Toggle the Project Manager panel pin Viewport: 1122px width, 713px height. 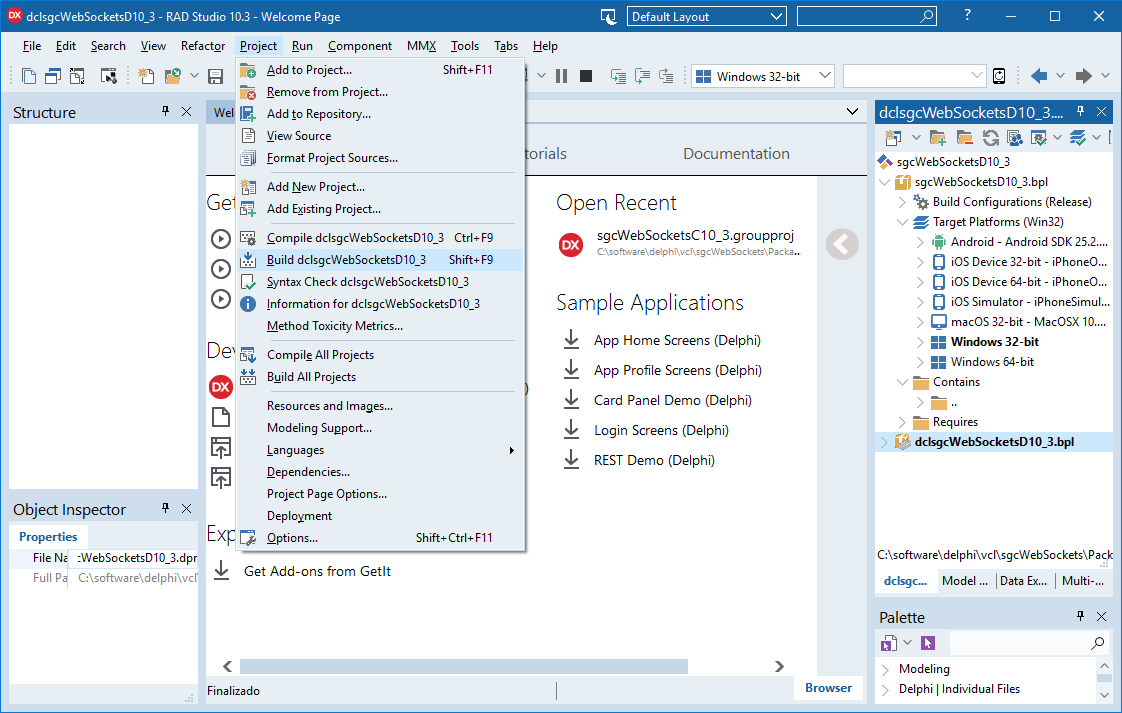(x=1080, y=111)
